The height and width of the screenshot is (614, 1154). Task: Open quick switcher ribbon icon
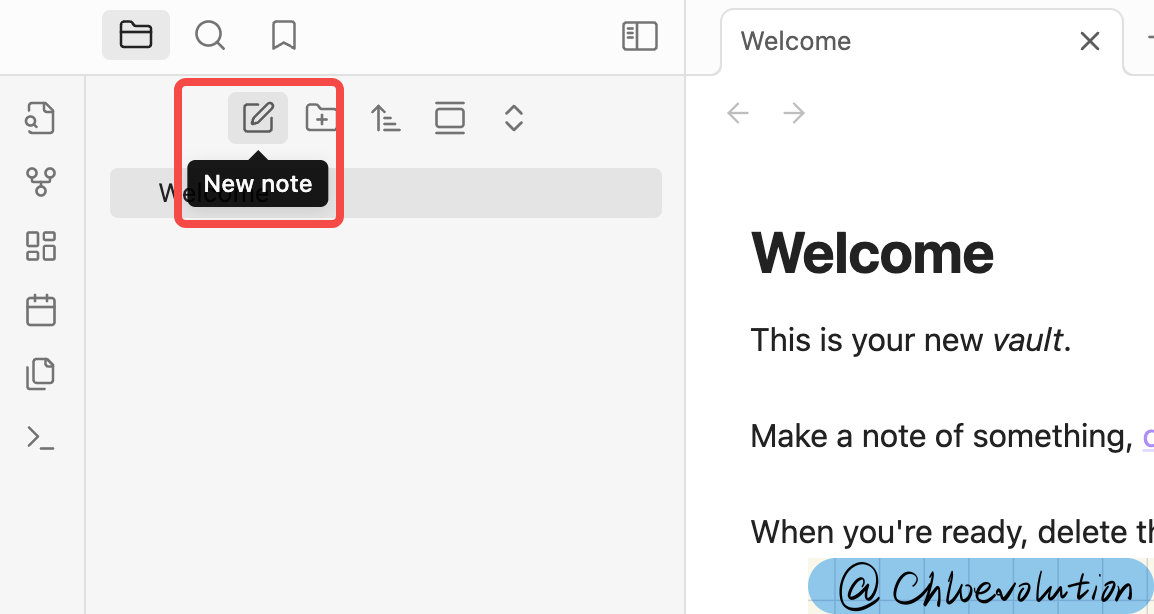tap(40, 118)
